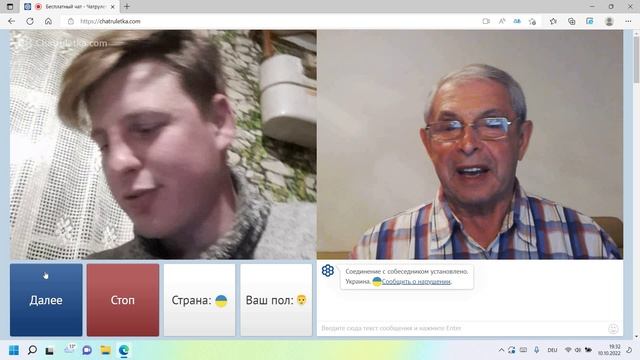Open the emoji picker in chat
The image size is (640, 360).
pos(613,329)
